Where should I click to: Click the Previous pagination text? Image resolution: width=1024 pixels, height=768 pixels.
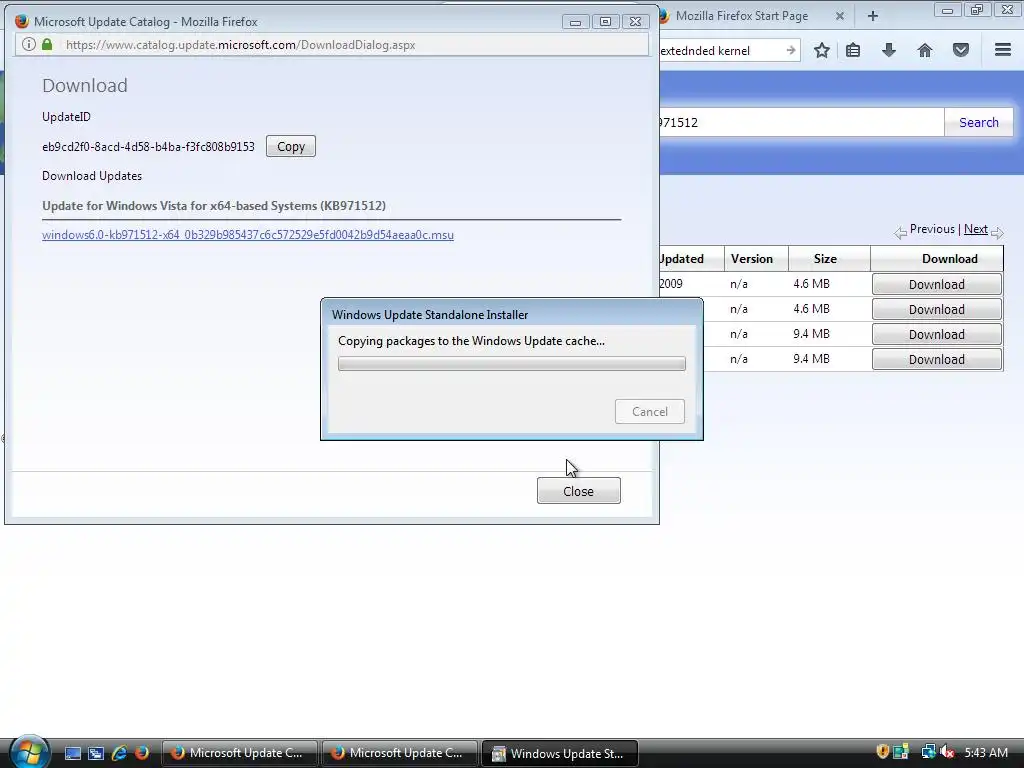pos(932,229)
